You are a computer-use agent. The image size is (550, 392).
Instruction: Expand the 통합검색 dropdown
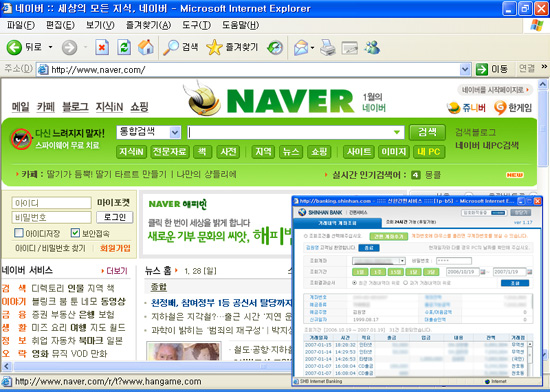(x=175, y=133)
